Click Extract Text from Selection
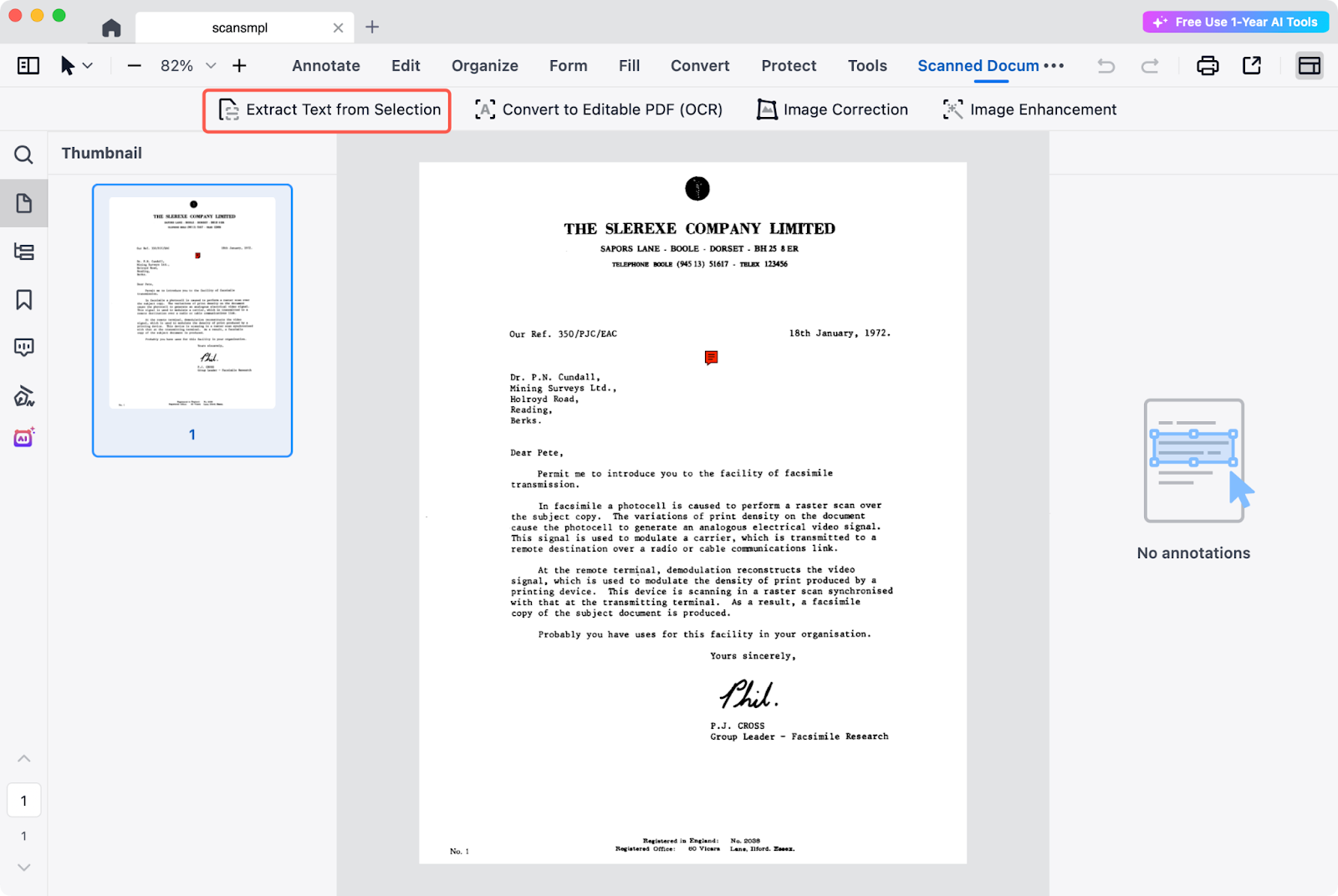This screenshot has width=1338, height=896. pos(328,110)
